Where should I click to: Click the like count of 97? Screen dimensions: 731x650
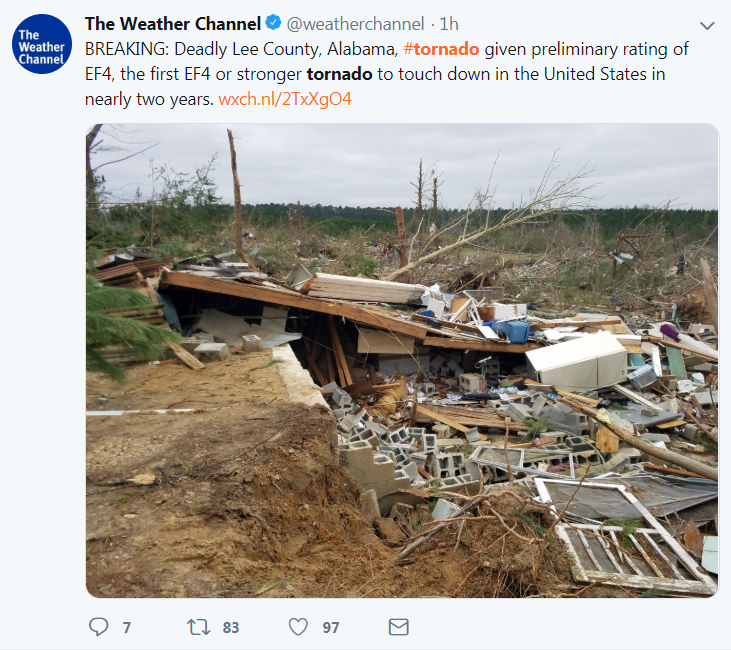[x=331, y=628]
